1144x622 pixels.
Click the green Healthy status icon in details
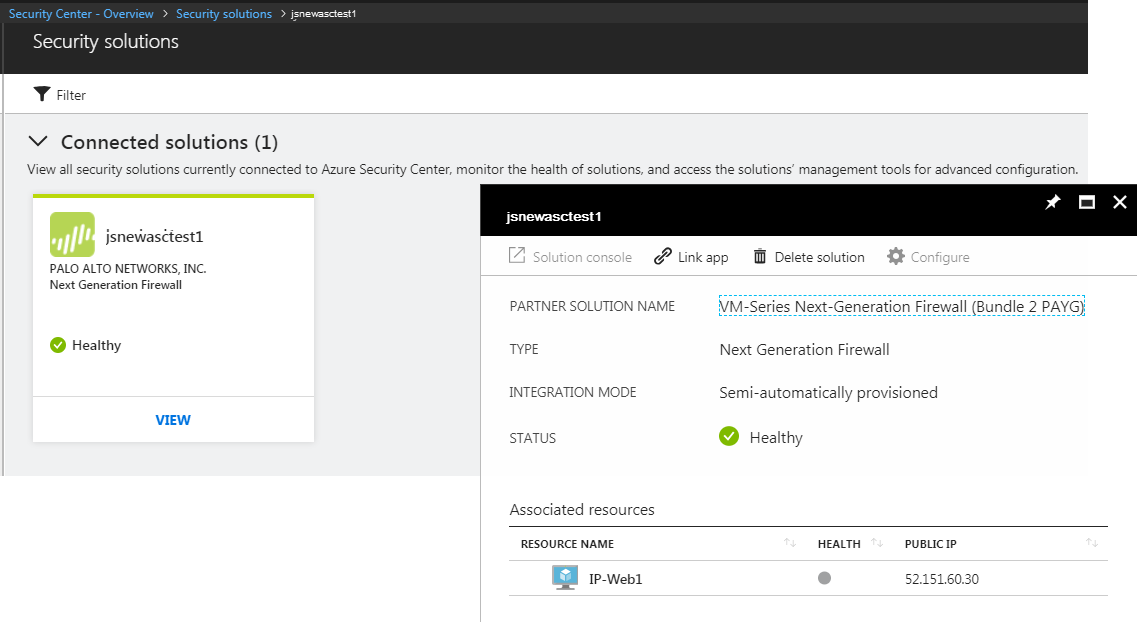coord(729,437)
